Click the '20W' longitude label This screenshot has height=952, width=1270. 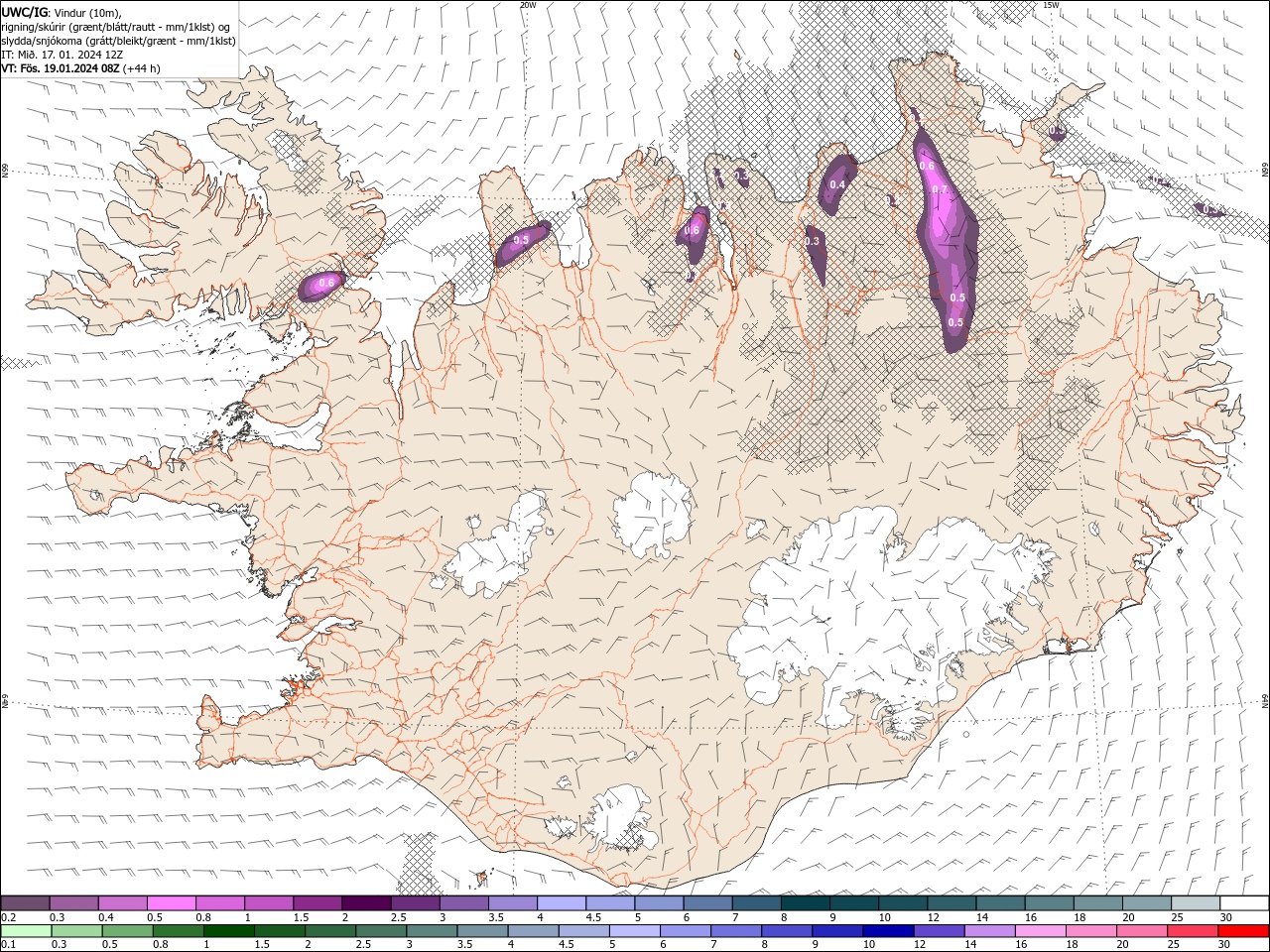(x=528, y=5)
